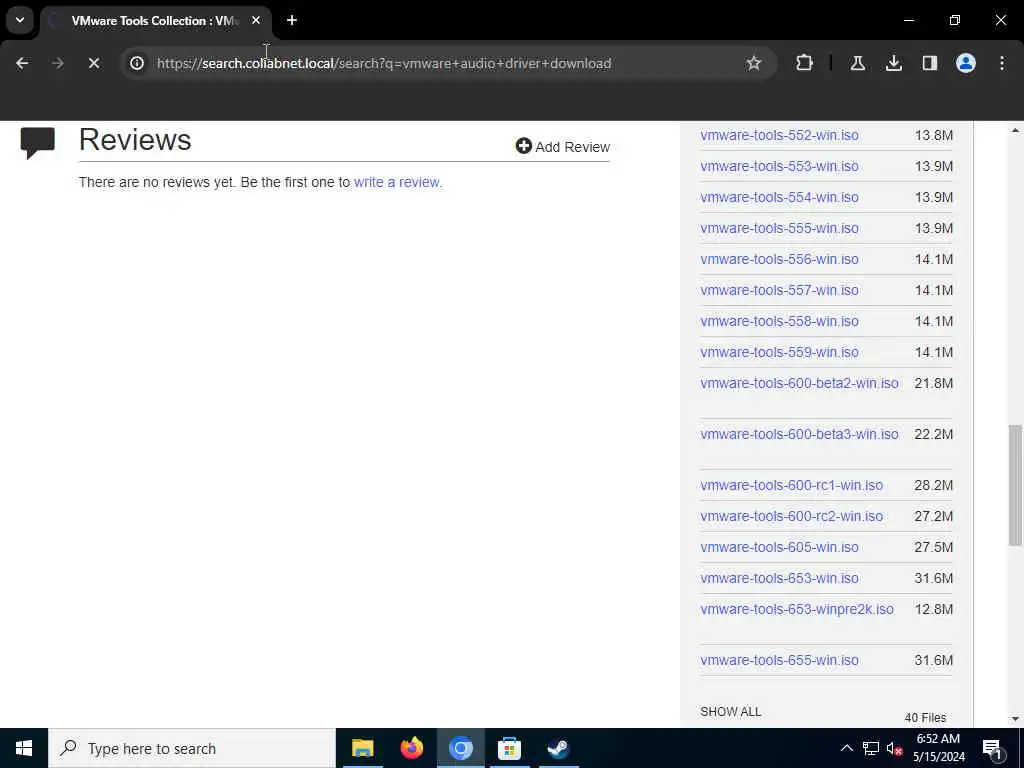The height and width of the screenshot is (768, 1024).
Task: Click the 21.8M size for beta2-win.iso
Action: [x=933, y=383]
